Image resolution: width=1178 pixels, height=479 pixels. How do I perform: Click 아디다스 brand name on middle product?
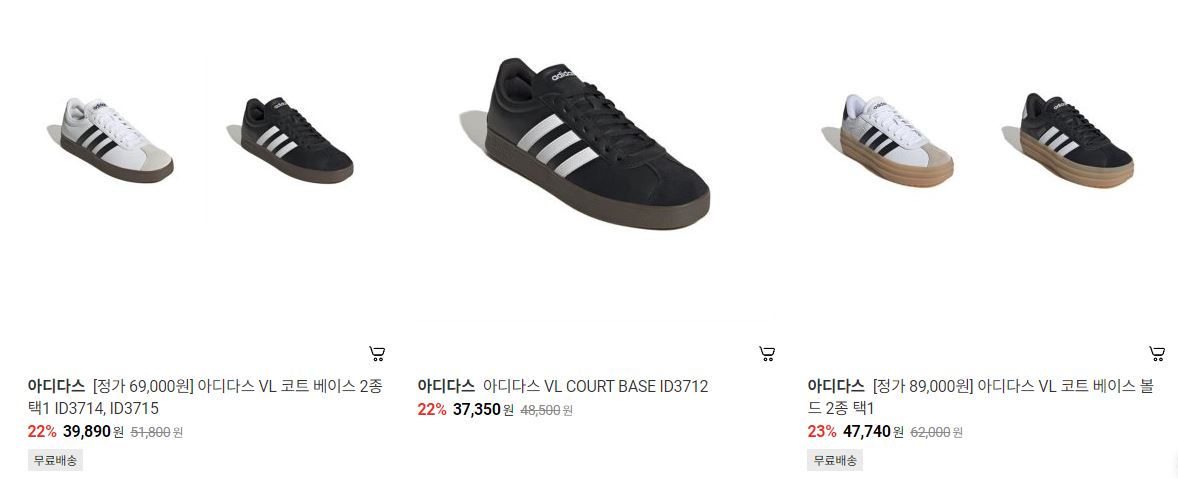[446, 387]
